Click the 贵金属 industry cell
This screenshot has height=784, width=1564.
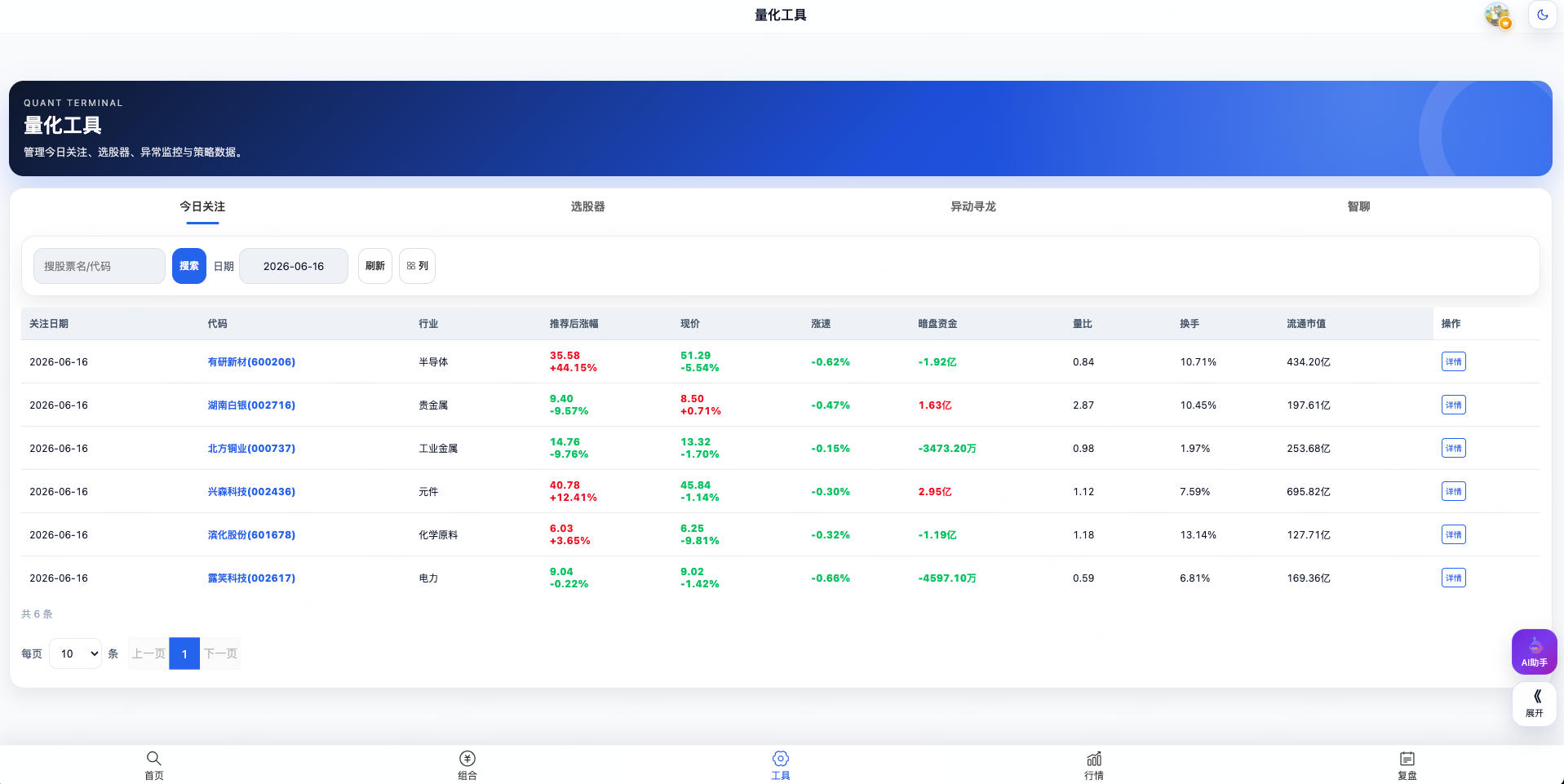point(433,405)
